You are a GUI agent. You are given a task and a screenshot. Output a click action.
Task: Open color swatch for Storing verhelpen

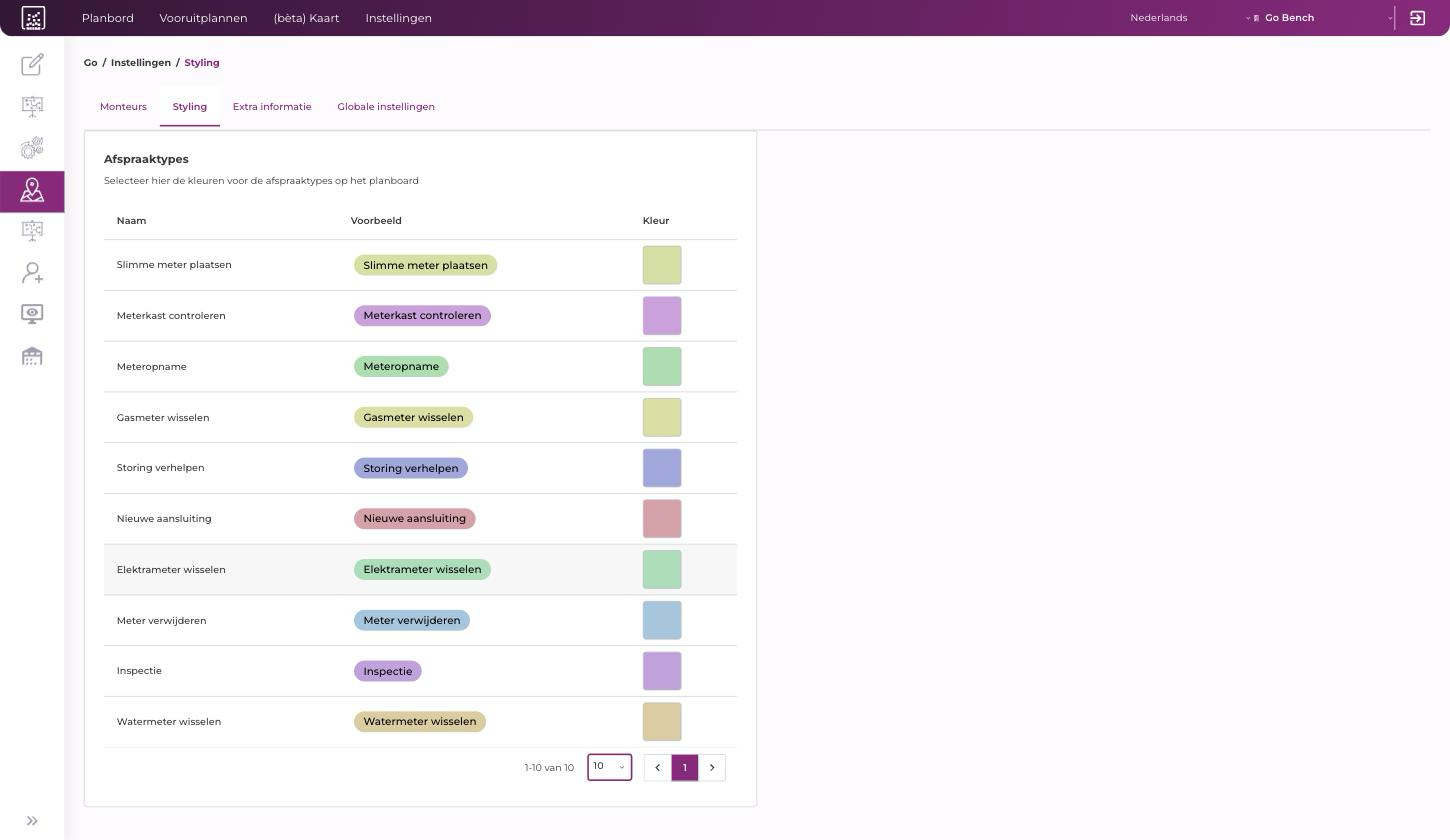pyautogui.click(x=662, y=468)
